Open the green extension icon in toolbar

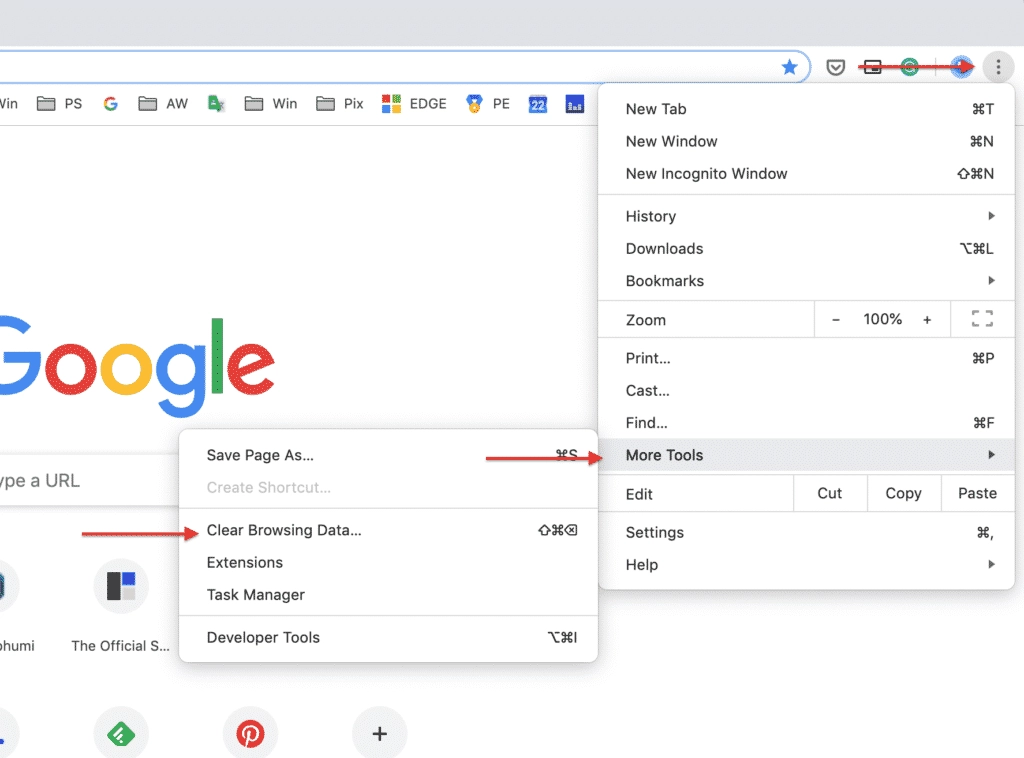pos(909,67)
